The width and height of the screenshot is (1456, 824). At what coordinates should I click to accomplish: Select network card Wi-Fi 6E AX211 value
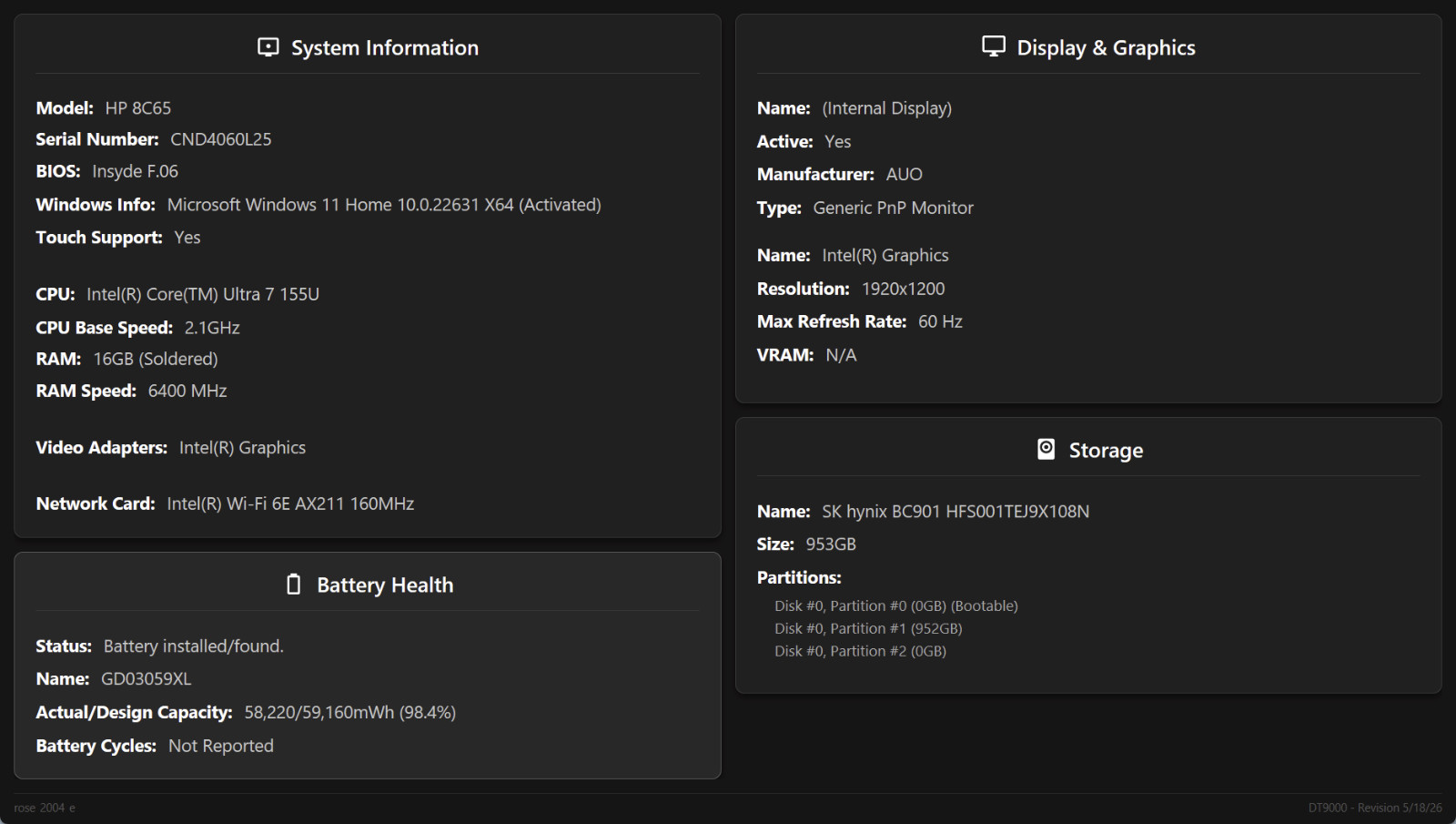coord(290,504)
